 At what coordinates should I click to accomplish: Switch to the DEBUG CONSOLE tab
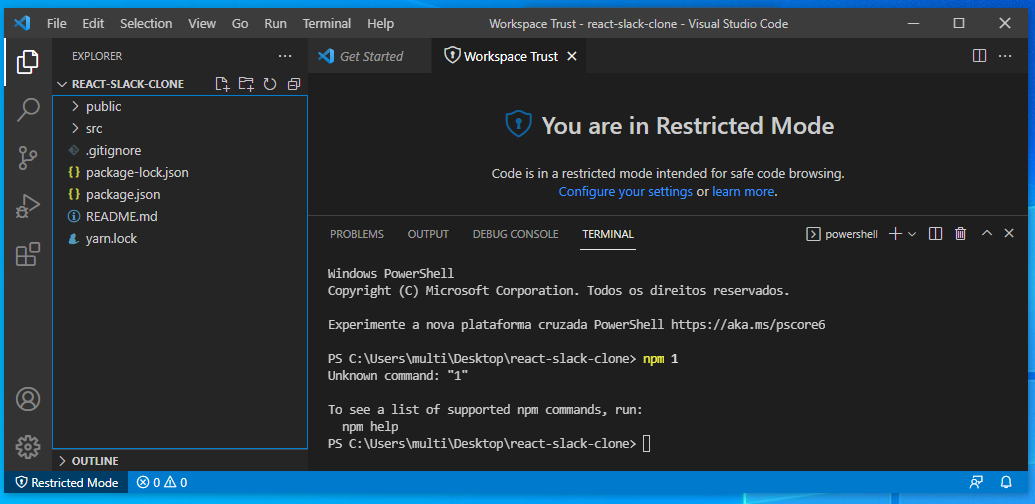(x=516, y=234)
